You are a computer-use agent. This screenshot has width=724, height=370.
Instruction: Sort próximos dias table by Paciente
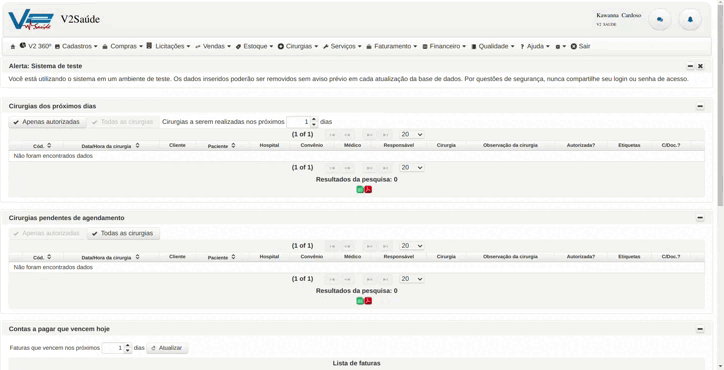[222, 146]
